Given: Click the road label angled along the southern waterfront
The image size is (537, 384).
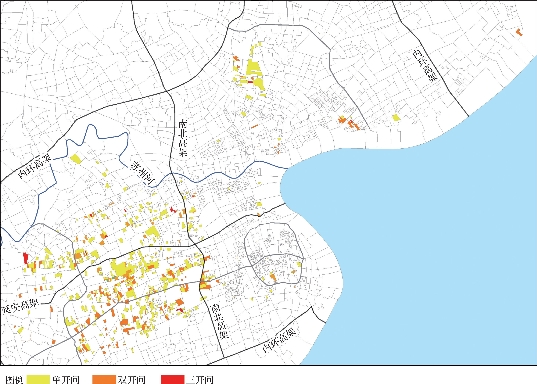Looking at the screenshot, I should (279, 341).
